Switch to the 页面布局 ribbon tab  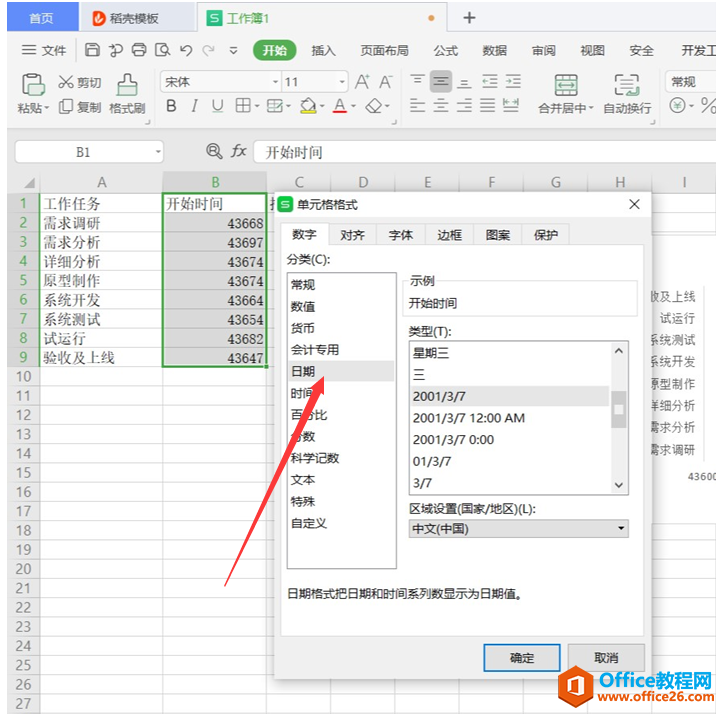tap(384, 50)
